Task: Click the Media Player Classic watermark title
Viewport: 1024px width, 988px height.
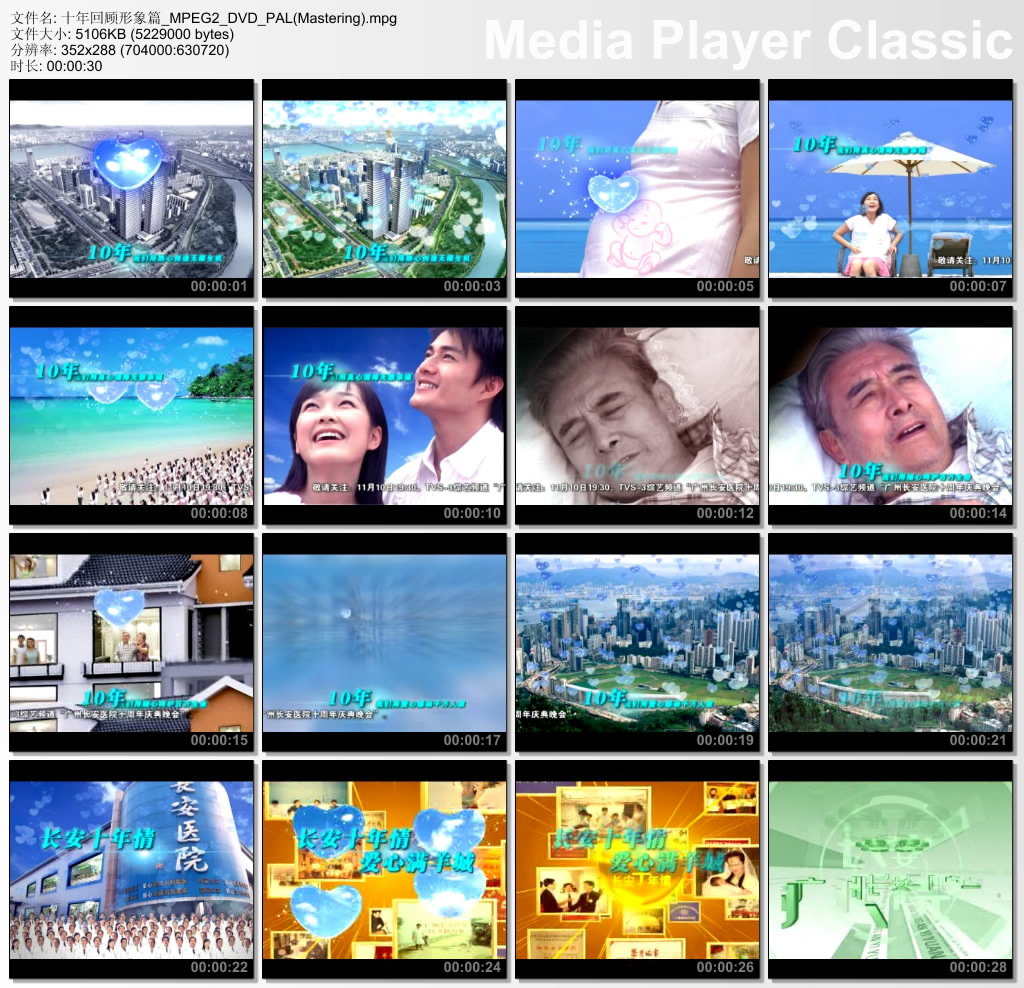Action: coord(748,41)
